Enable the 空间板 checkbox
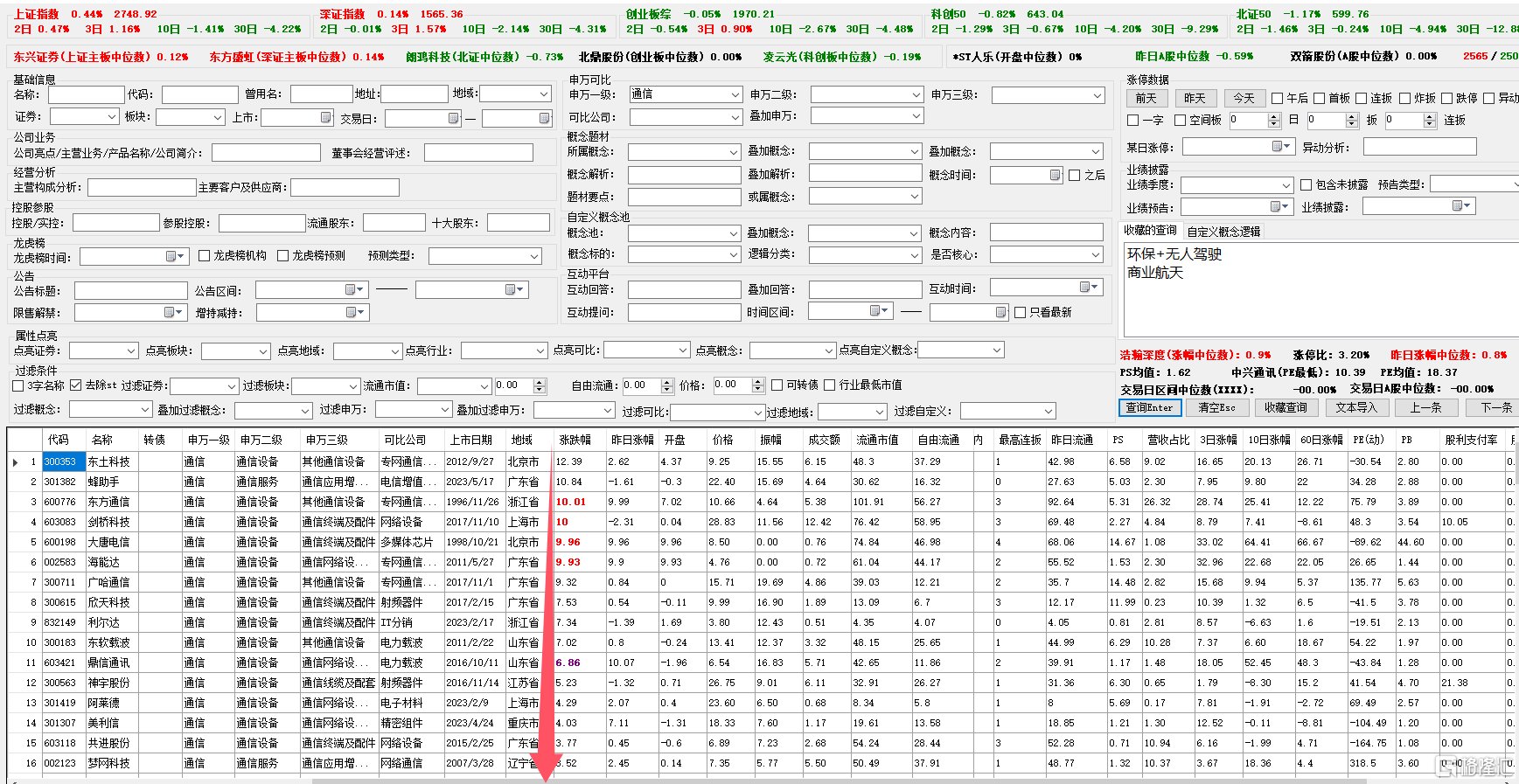Screen dimensions: 1519x784 pos(1180,120)
